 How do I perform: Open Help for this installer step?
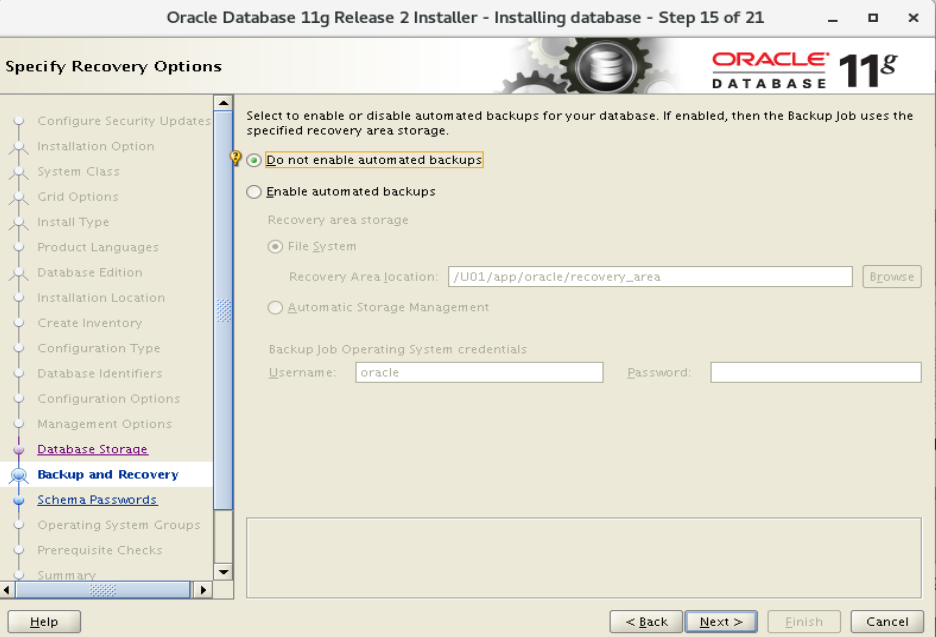tap(44, 621)
